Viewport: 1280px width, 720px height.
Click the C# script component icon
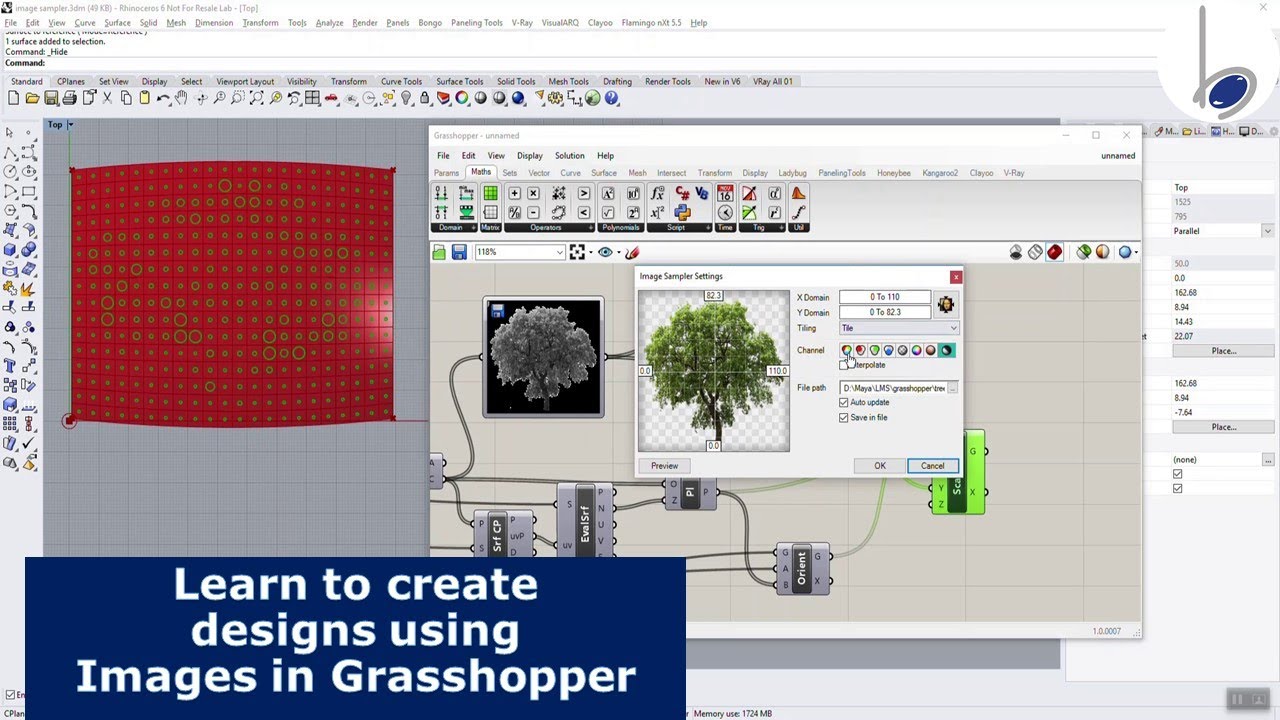(682, 193)
